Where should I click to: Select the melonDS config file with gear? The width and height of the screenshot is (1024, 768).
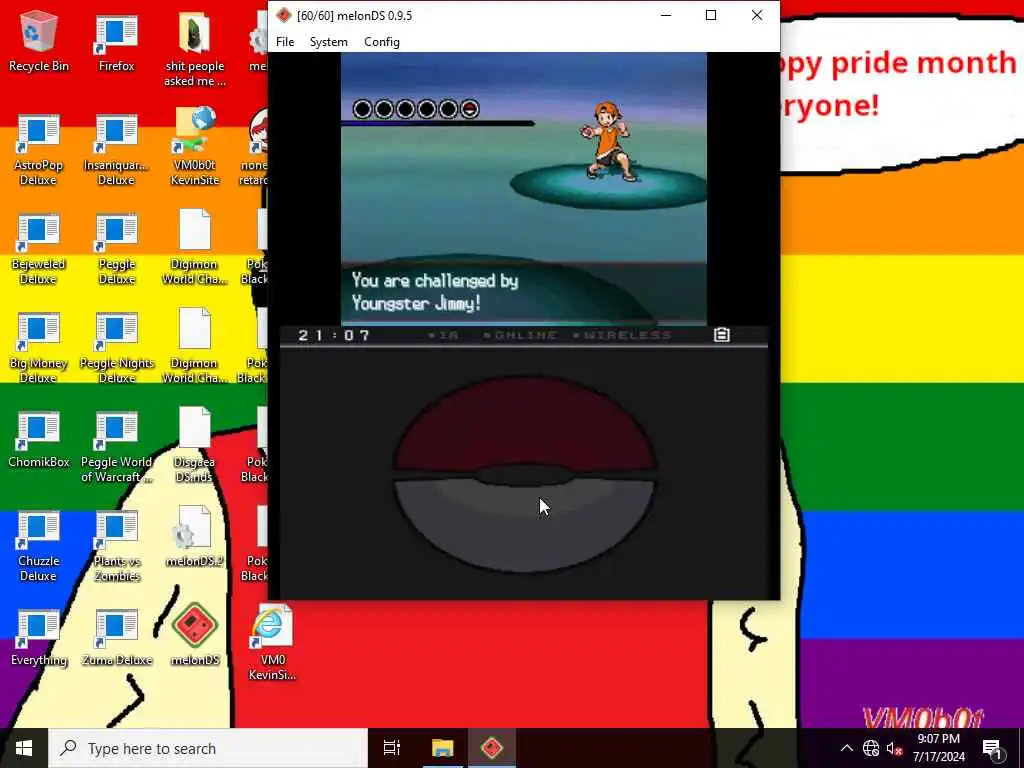pyautogui.click(x=195, y=537)
